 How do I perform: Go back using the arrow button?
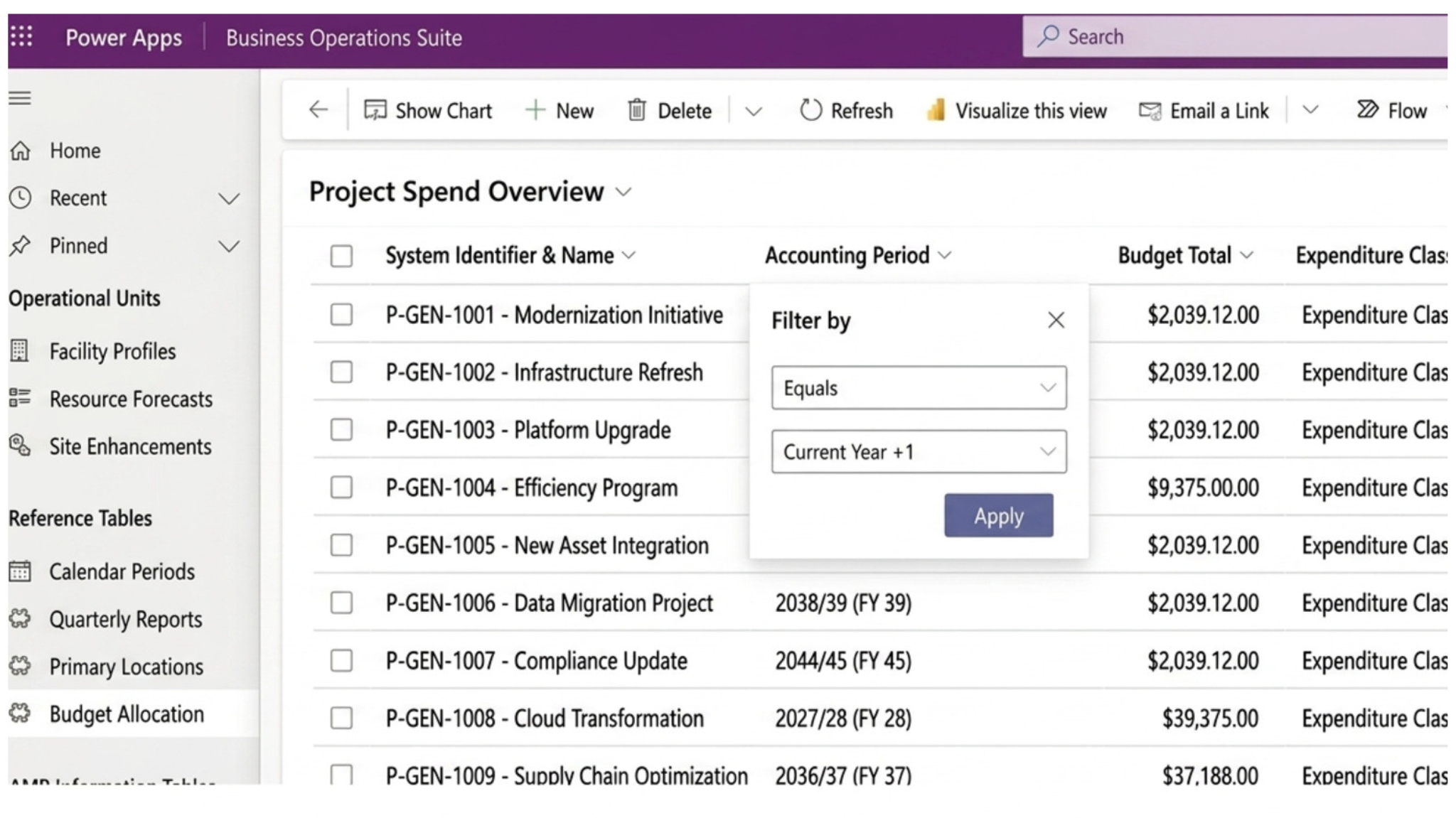[318, 109]
